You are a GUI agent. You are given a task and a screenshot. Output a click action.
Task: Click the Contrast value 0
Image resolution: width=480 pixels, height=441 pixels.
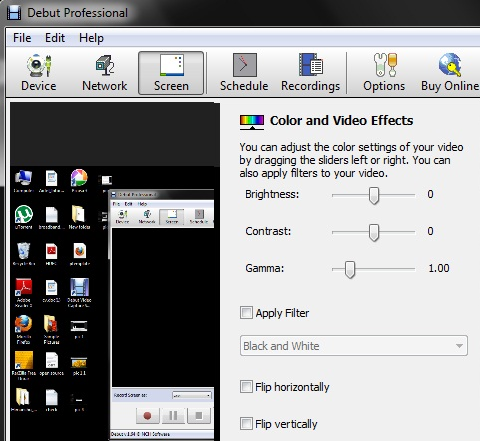click(x=430, y=231)
